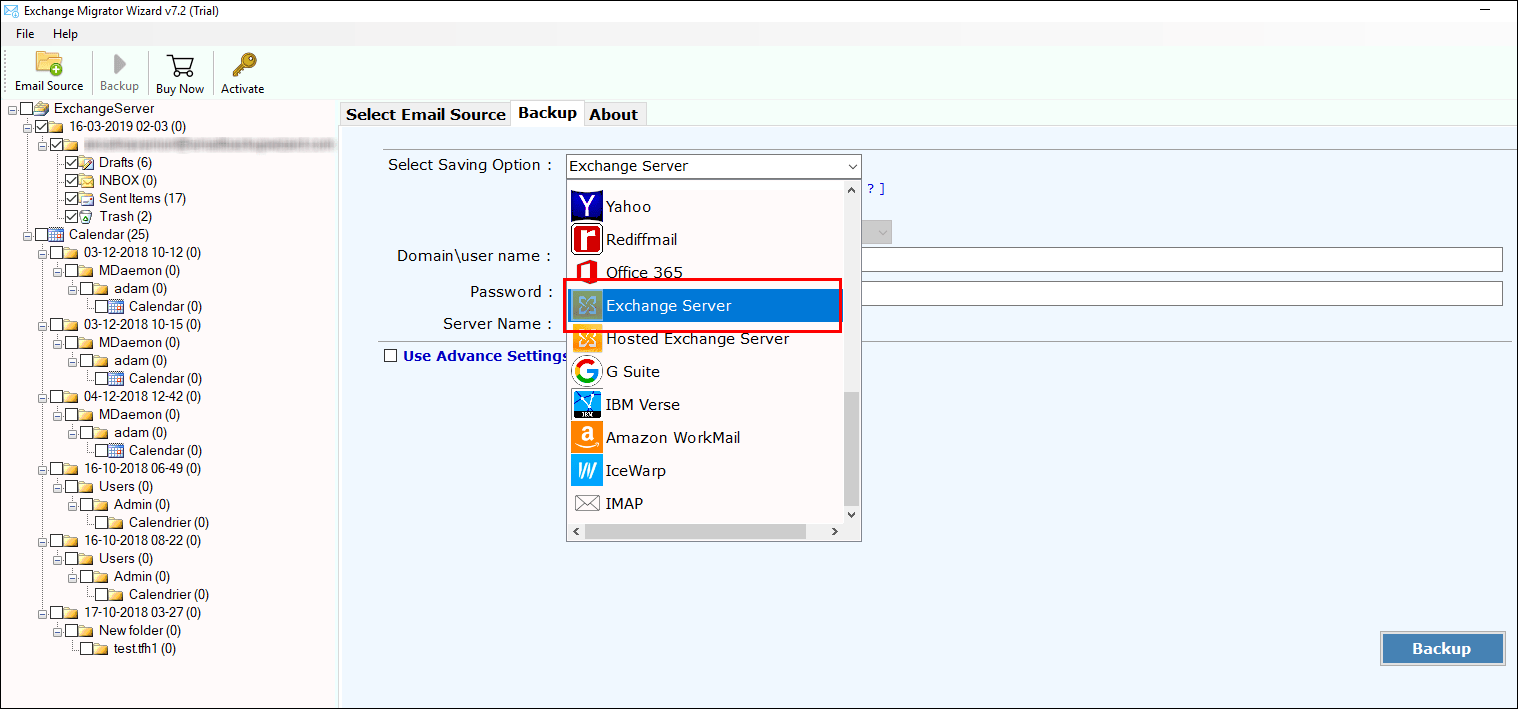Uncheck the Drafts folder
The image size is (1518, 709).
pyautogui.click(x=72, y=162)
